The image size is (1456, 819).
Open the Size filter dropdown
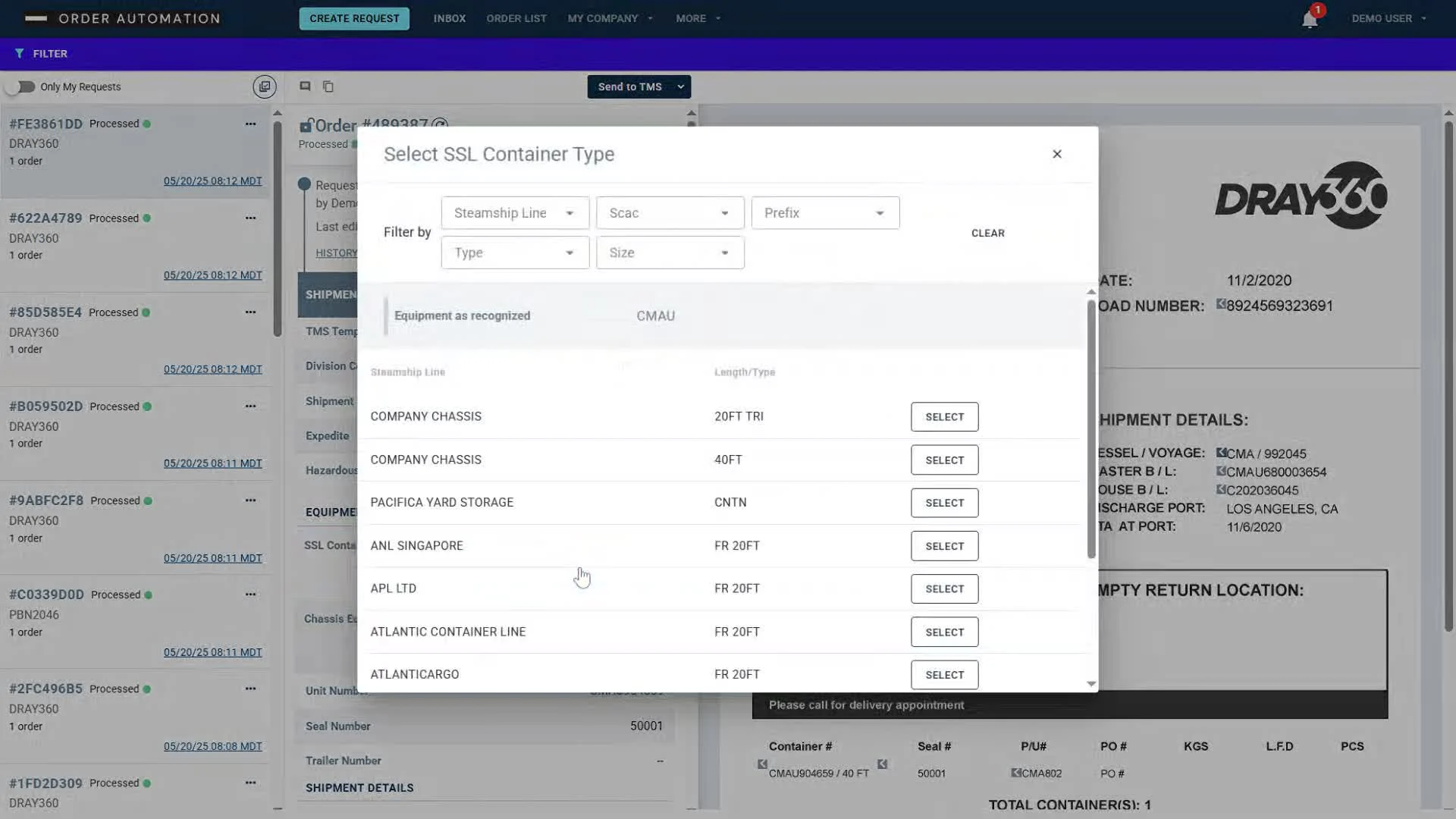[670, 253]
